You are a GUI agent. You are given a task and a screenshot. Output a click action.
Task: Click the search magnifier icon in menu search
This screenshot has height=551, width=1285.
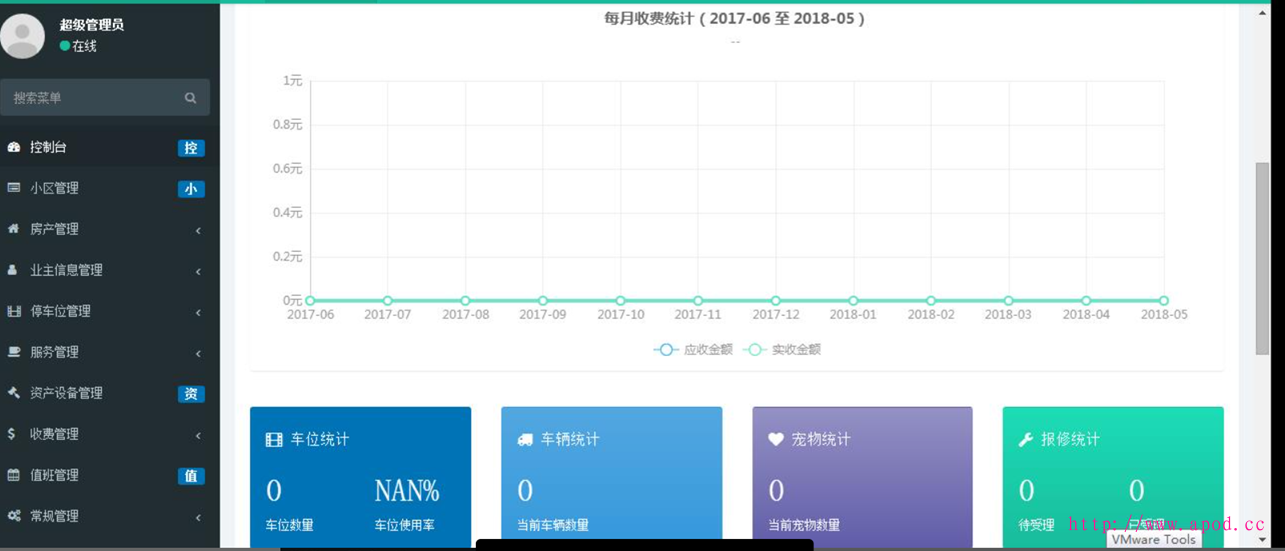pyautogui.click(x=190, y=98)
